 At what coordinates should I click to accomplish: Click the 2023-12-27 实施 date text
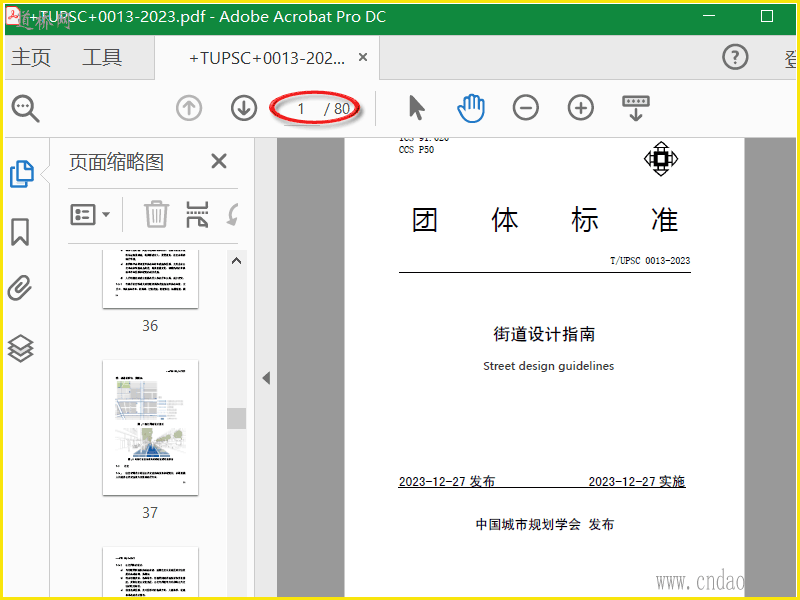(x=637, y=482)
